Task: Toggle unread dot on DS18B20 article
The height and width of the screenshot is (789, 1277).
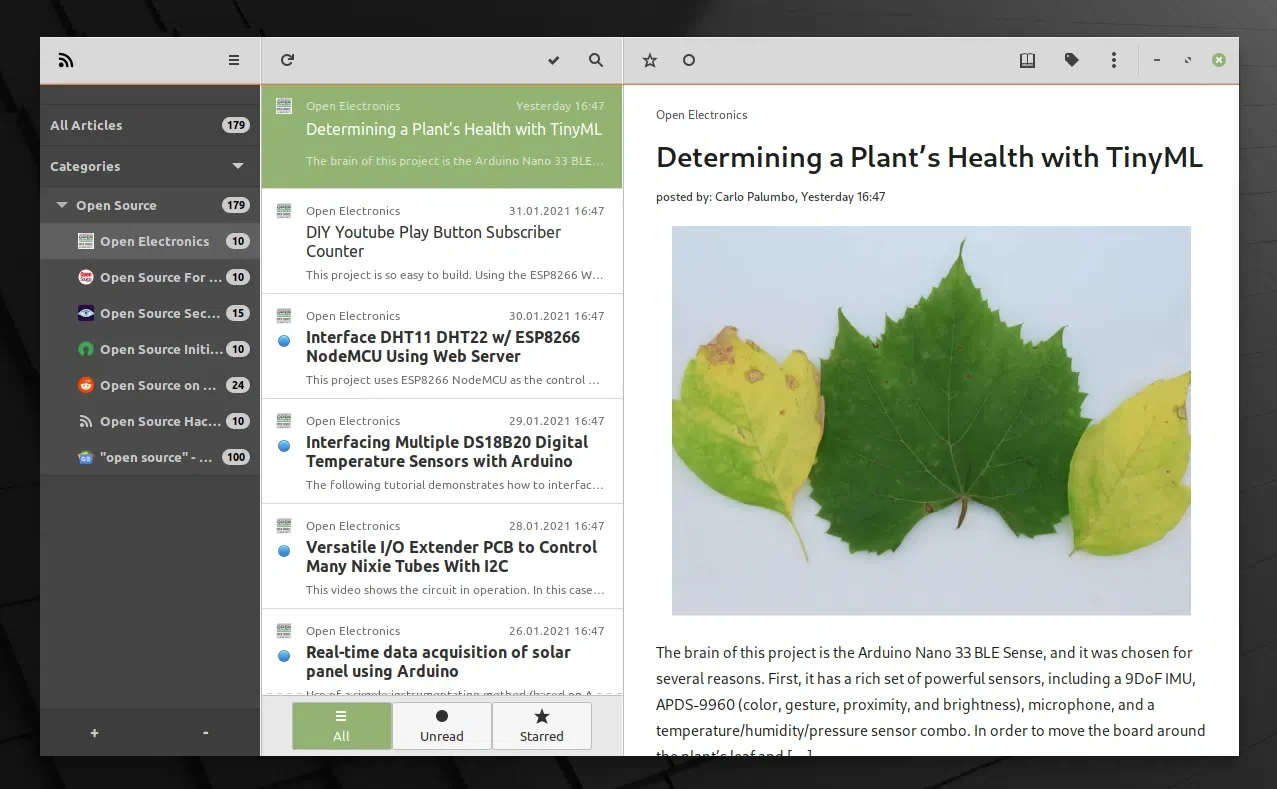Action: click(x=284, y=445)
